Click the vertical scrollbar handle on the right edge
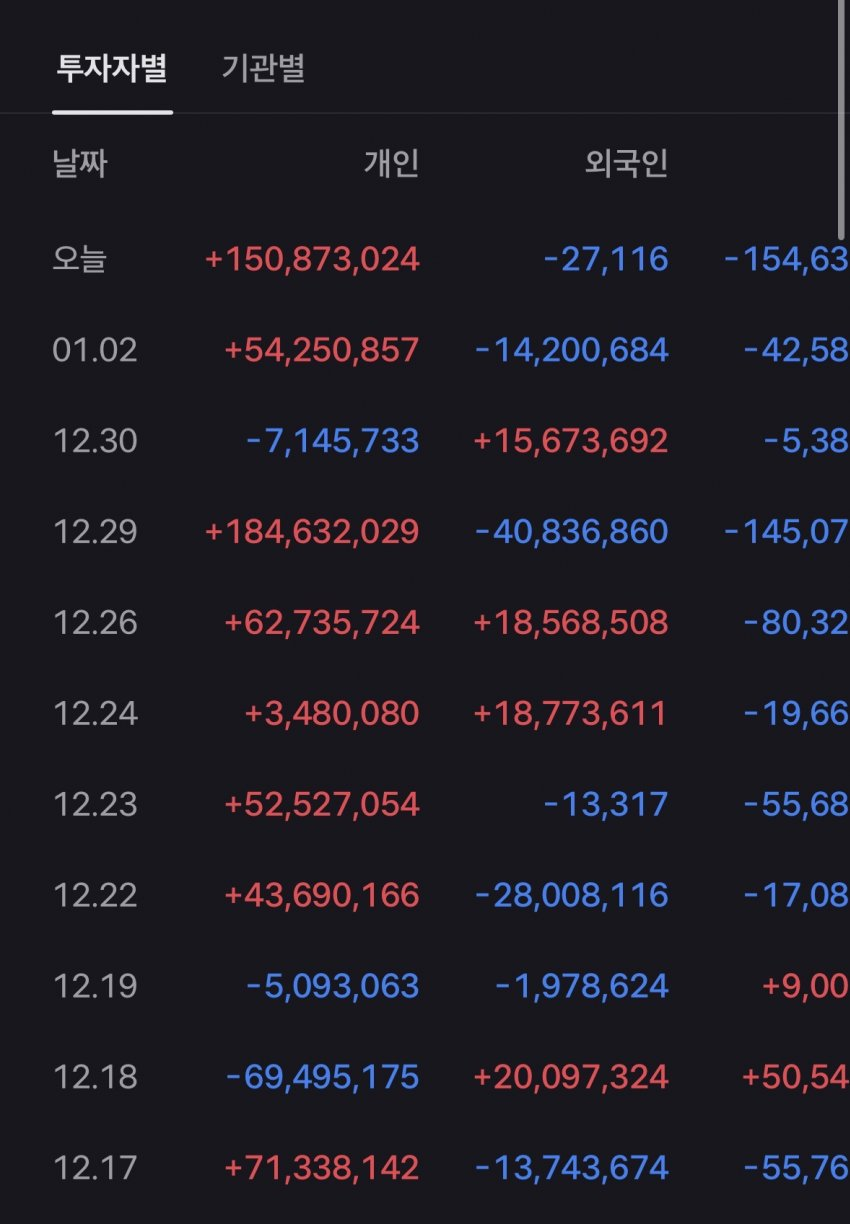This screenshot has width=850, height=1224. point(842,115)
